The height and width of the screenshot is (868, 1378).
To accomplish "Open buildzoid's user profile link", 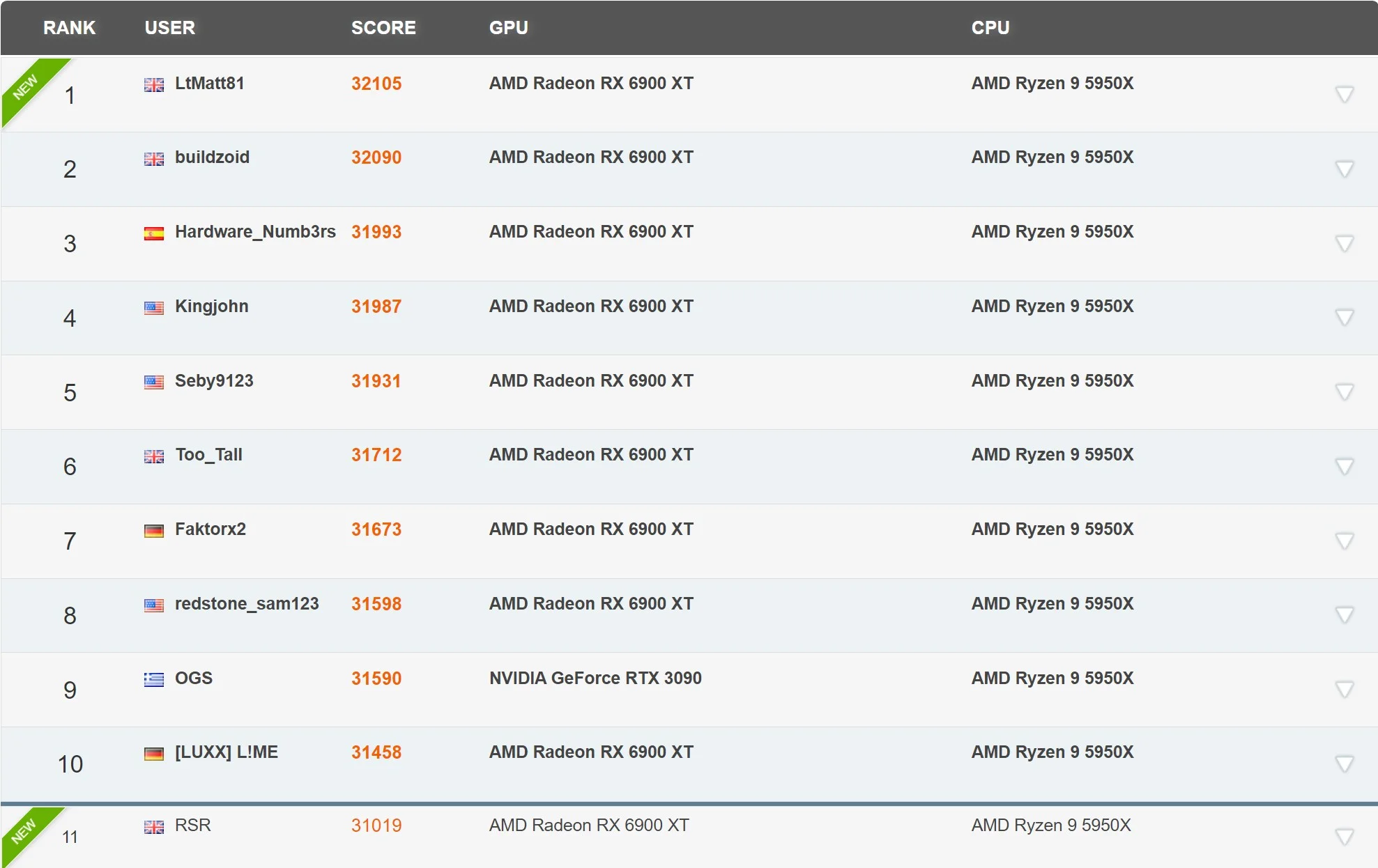I will coord(212,157).
